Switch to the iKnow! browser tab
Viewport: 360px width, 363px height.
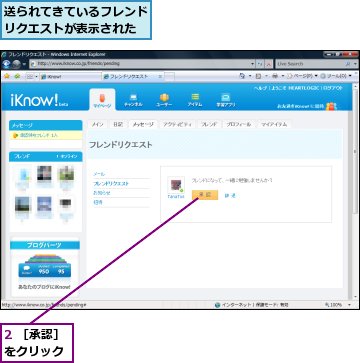pos(70,77)
